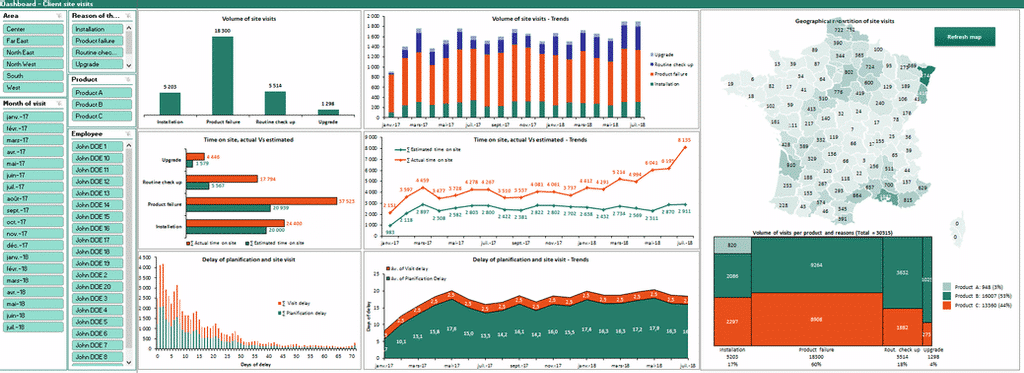Select oct.-17 month filter

(33, 221)
